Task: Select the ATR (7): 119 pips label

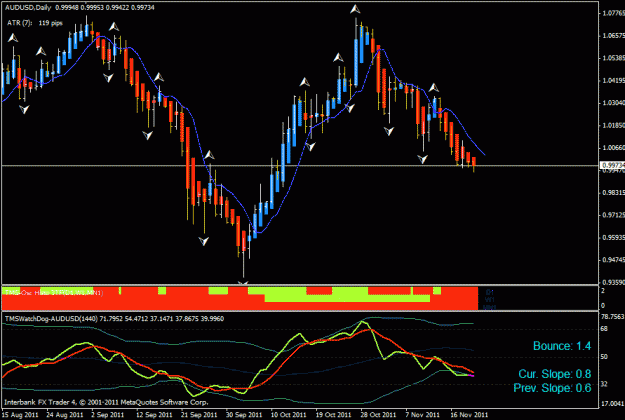Action: [35, 23]
